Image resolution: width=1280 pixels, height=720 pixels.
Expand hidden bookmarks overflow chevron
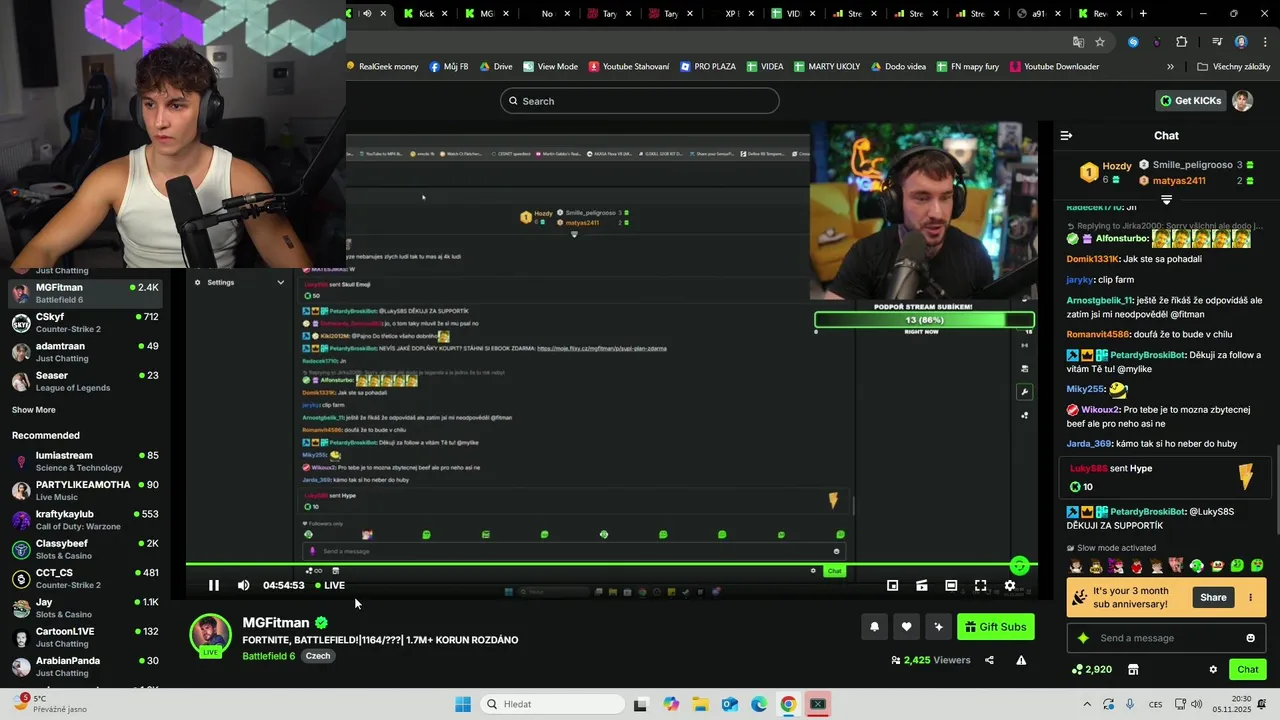[1170, 67]
